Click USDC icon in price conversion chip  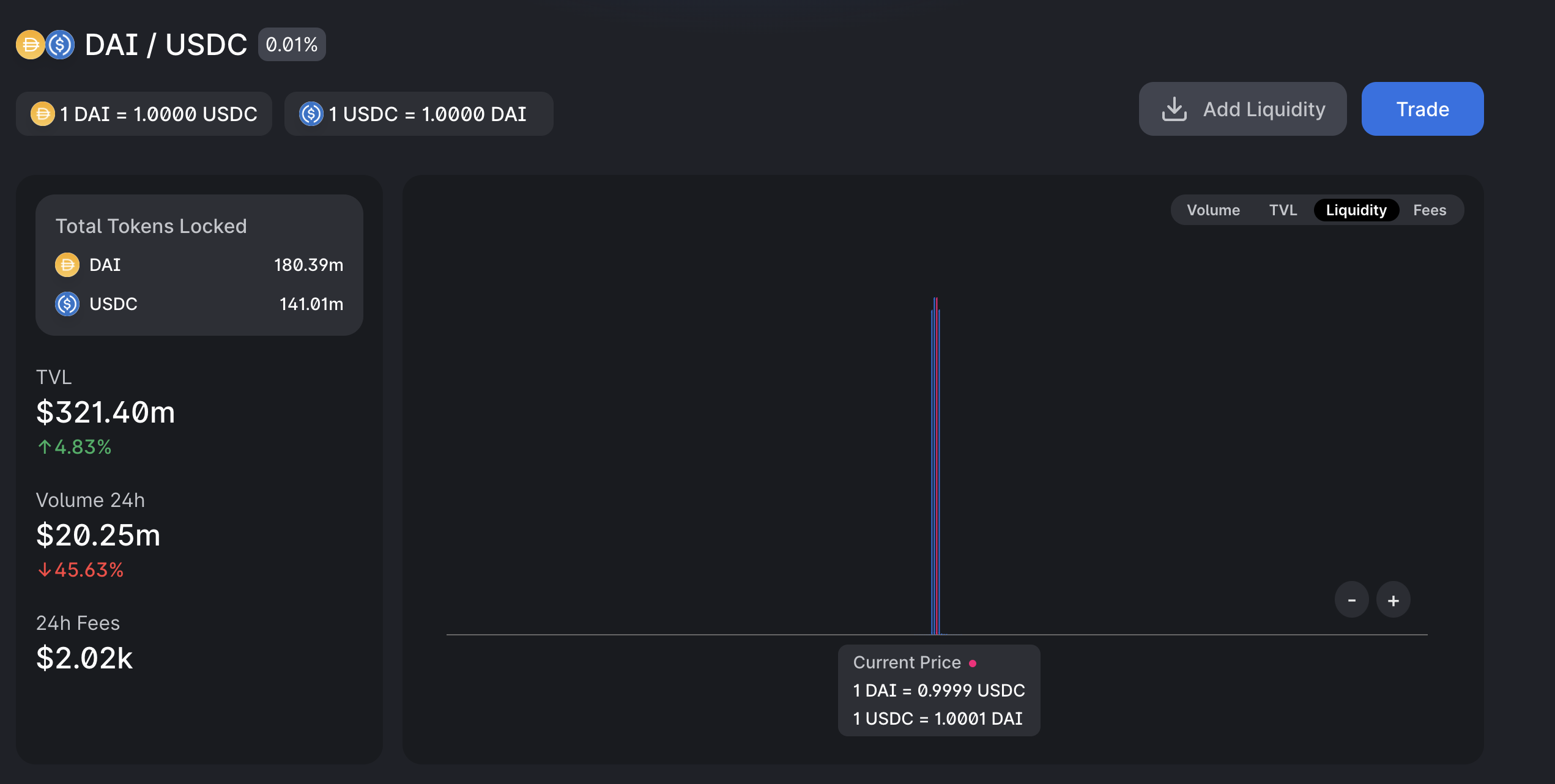[x=311, y=114]
